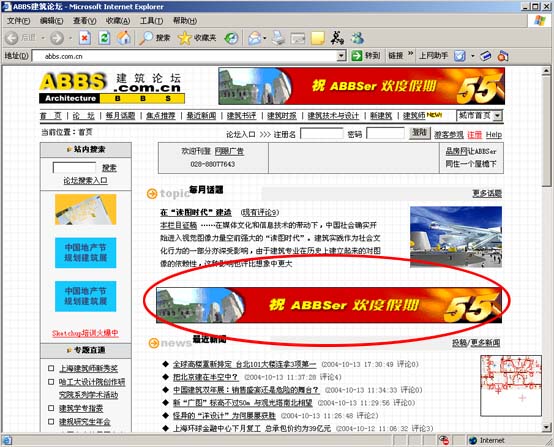Click the vertical scrollbar down arrow
Viewport: 554px width, 447px height.
(546, 427)
